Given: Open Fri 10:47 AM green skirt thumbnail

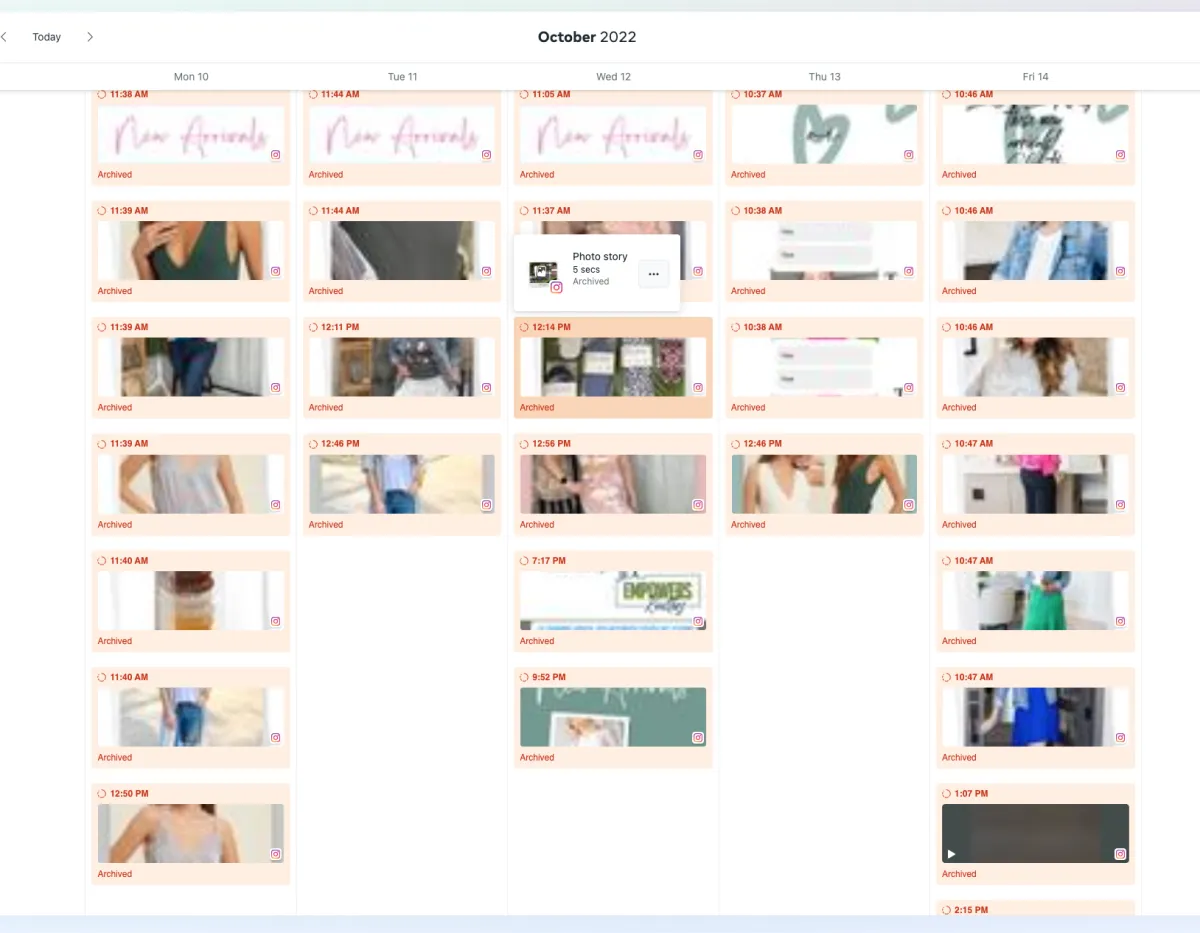Looking at the screenshot, I should point(1035,601).
